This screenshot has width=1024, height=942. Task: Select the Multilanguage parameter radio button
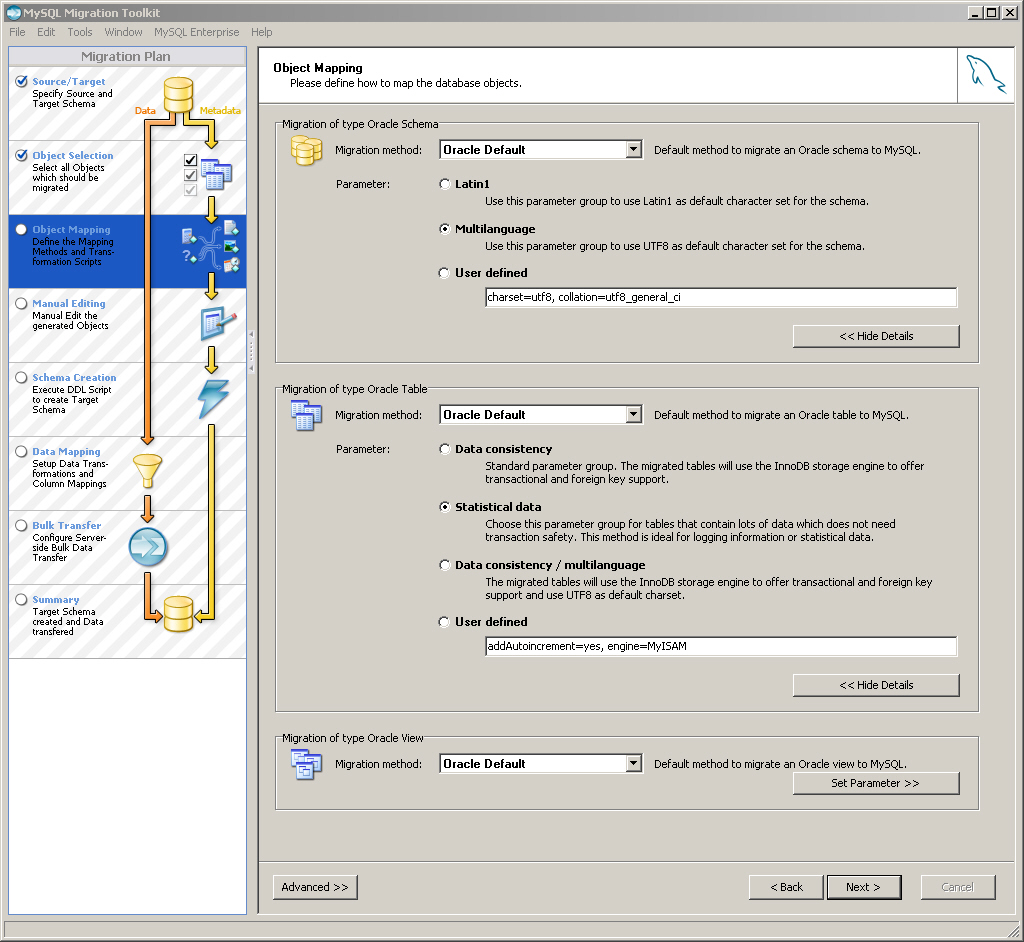click(x=445, y=229)
